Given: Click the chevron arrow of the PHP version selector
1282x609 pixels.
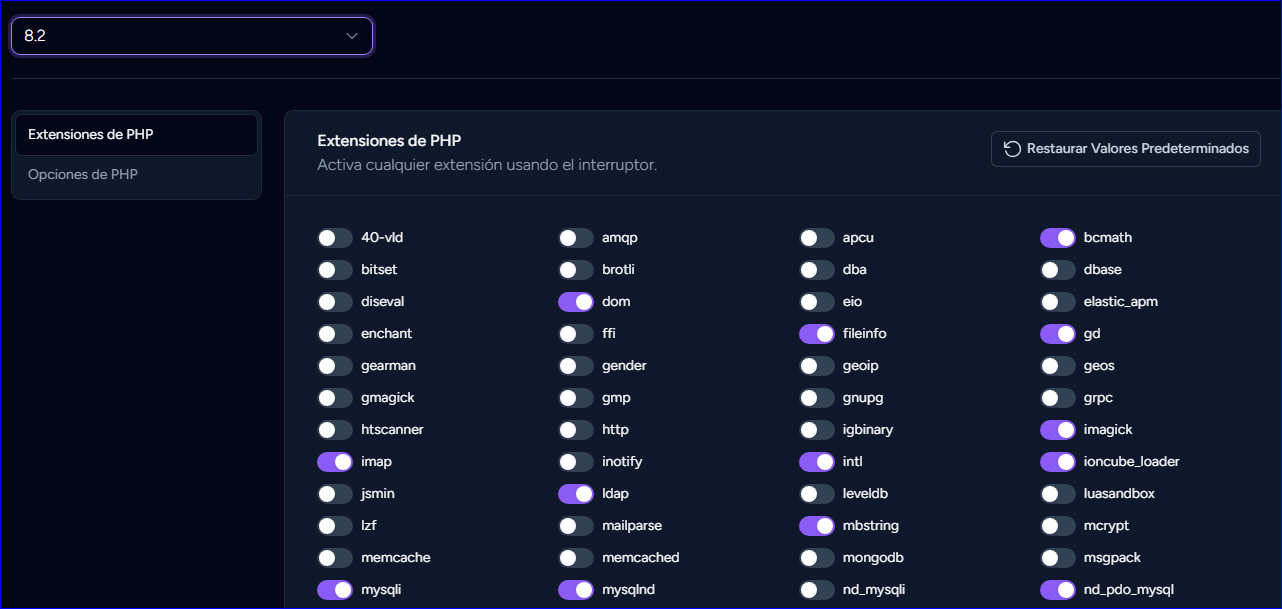Looking at the screenshot, I should point(352,36).
